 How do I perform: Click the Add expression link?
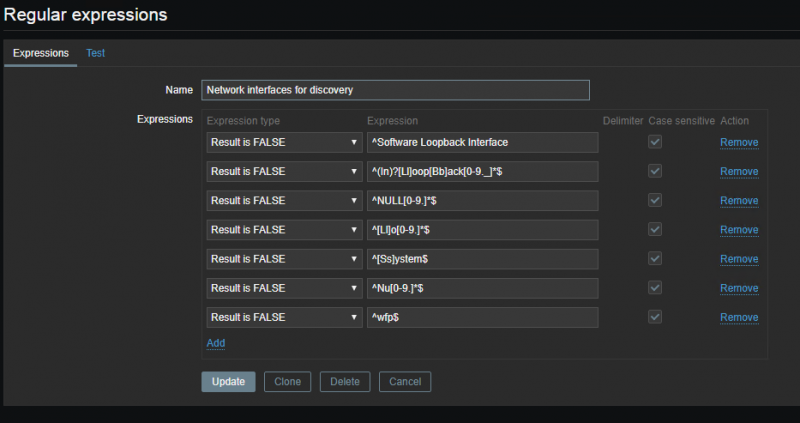[x=216, y=343]
